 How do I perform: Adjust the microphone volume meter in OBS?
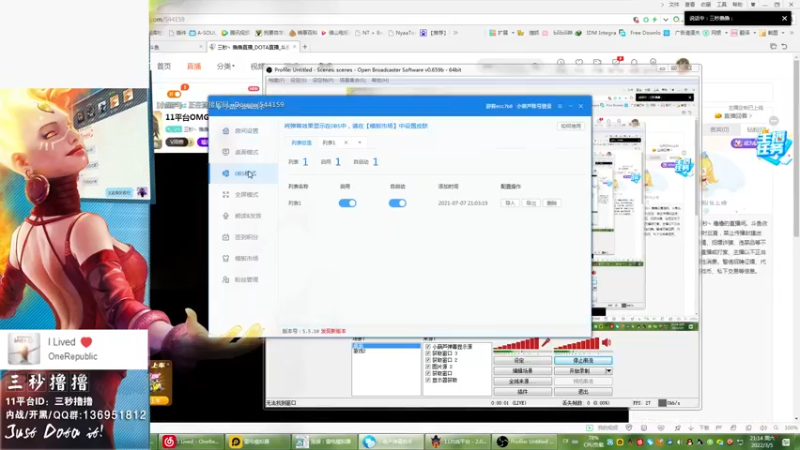tap(516, 344)
